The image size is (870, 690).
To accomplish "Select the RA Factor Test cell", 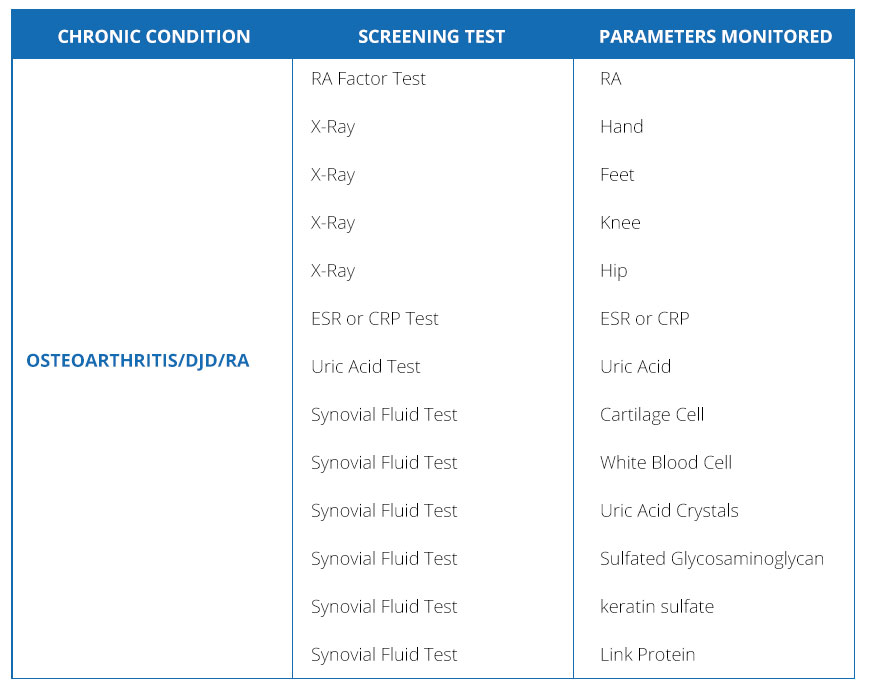I will pyautogui.click(x=368, y=79).
